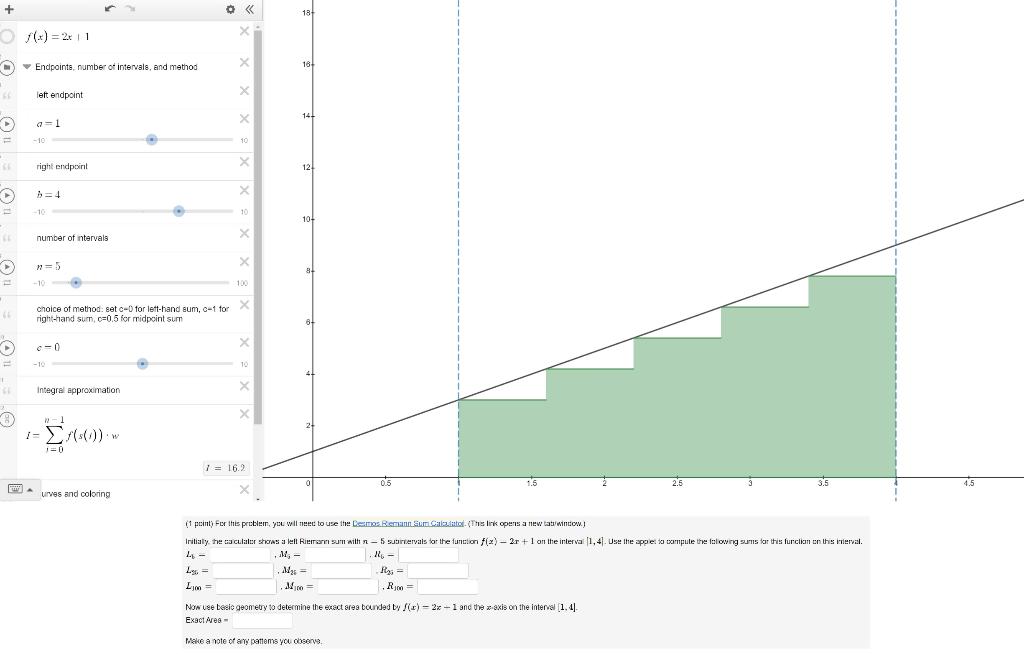Click the slider handle for c

point(142,363)
